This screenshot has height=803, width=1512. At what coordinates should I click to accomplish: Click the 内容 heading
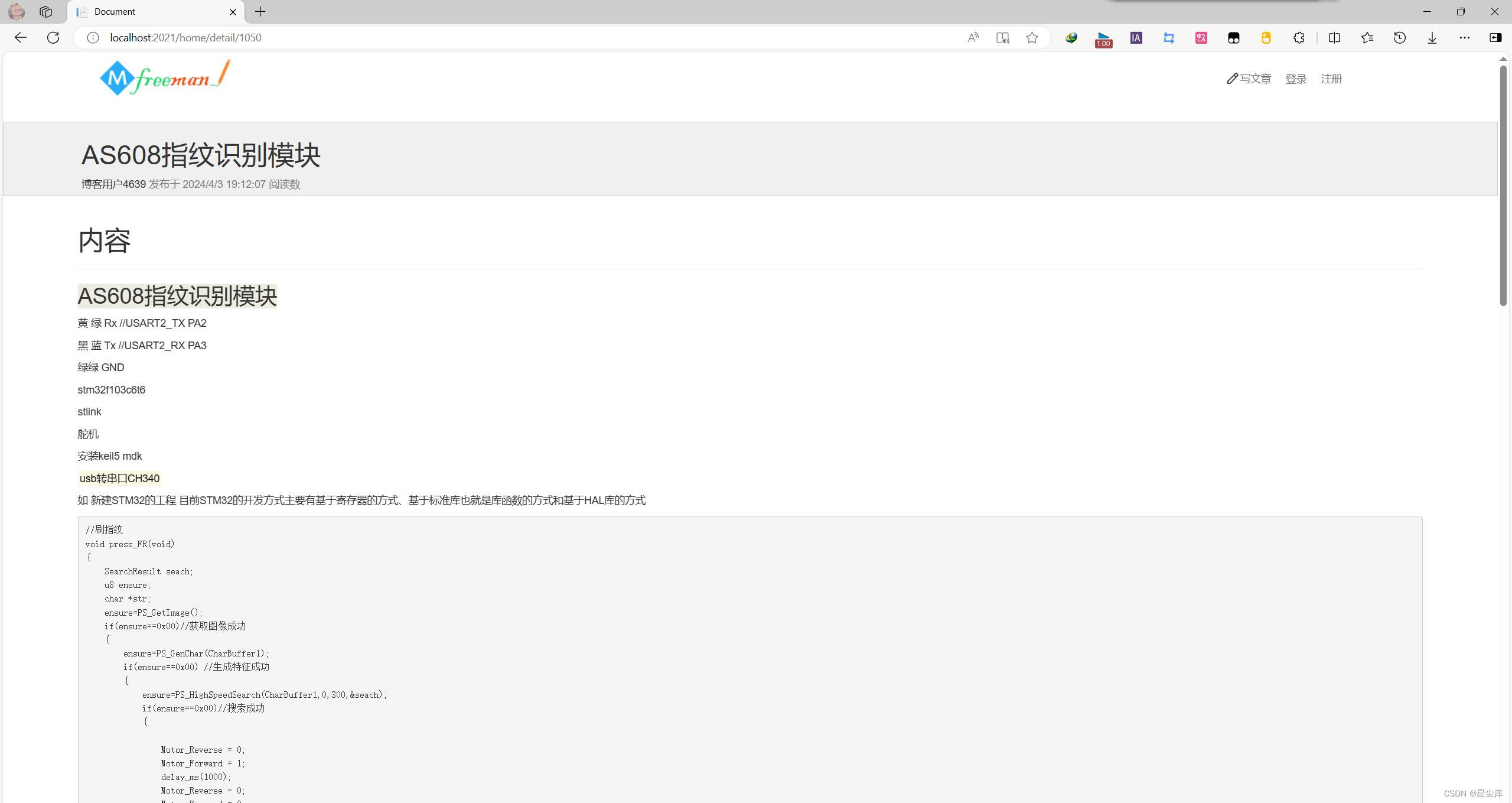pos(105,240)
